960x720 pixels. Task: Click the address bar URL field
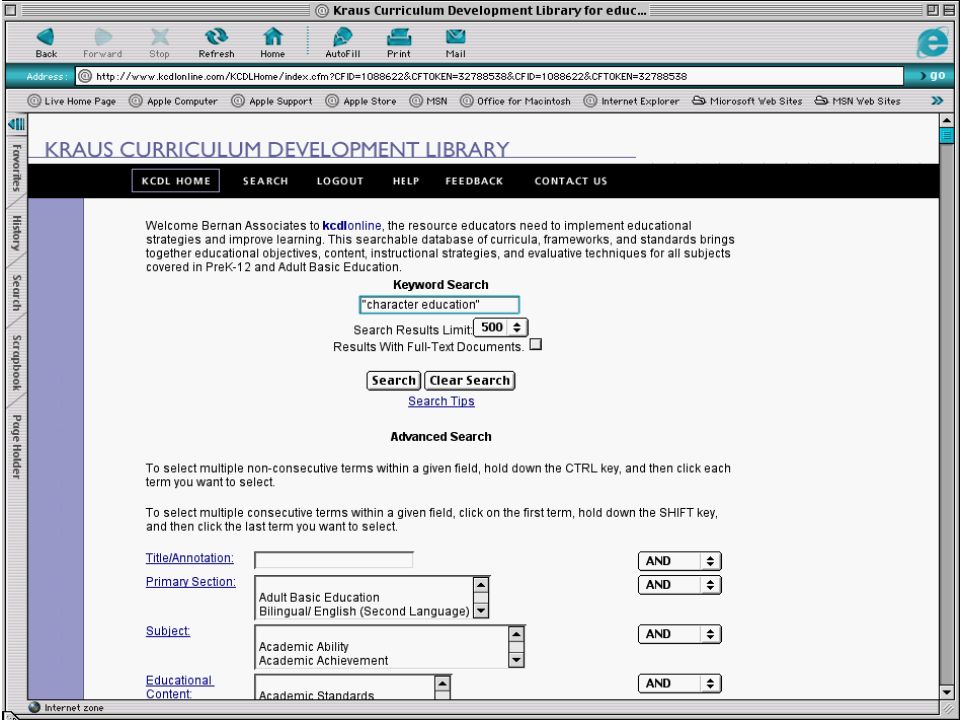(490, 76)
